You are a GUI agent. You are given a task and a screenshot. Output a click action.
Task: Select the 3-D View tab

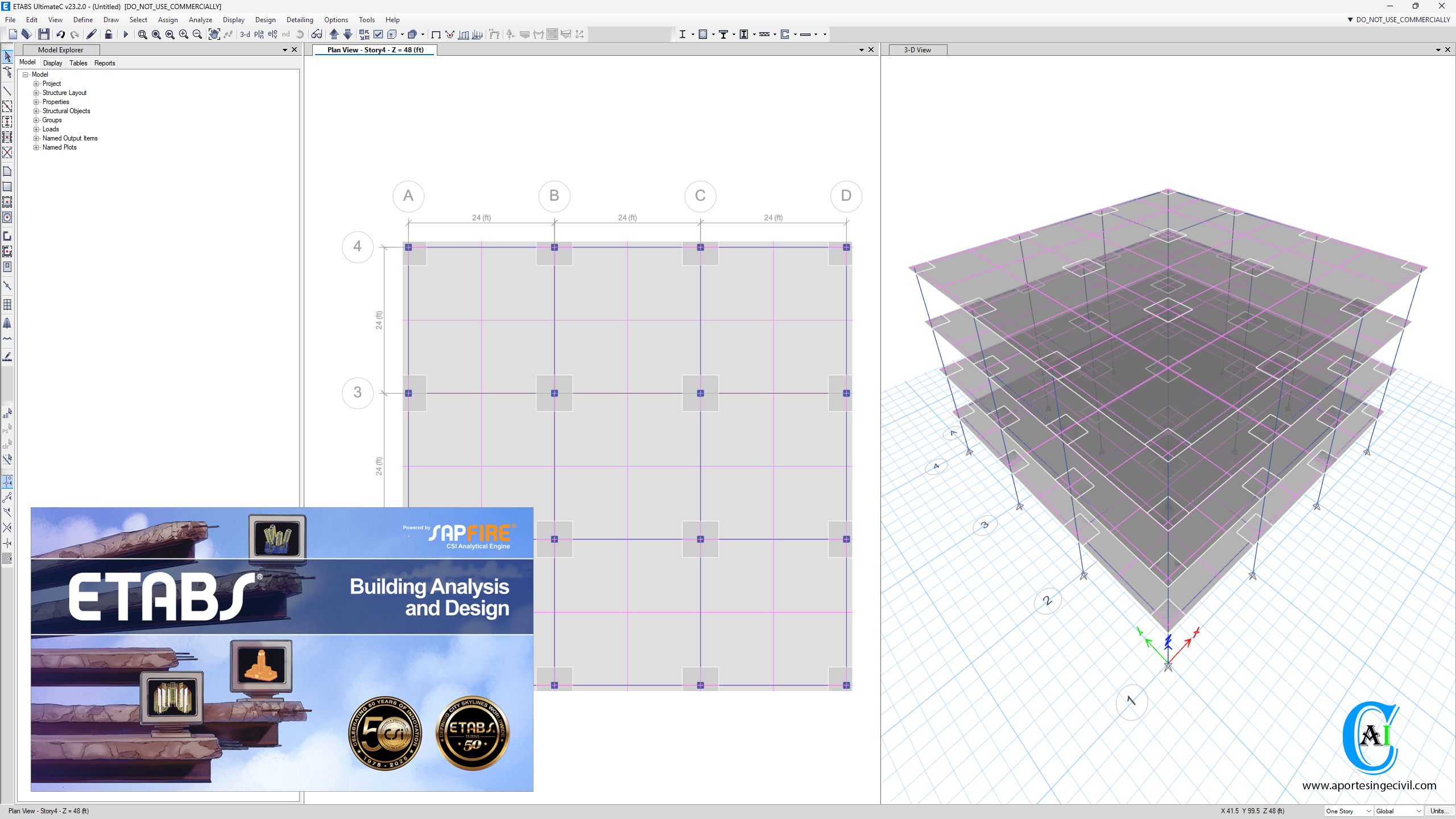coord(917,50)
